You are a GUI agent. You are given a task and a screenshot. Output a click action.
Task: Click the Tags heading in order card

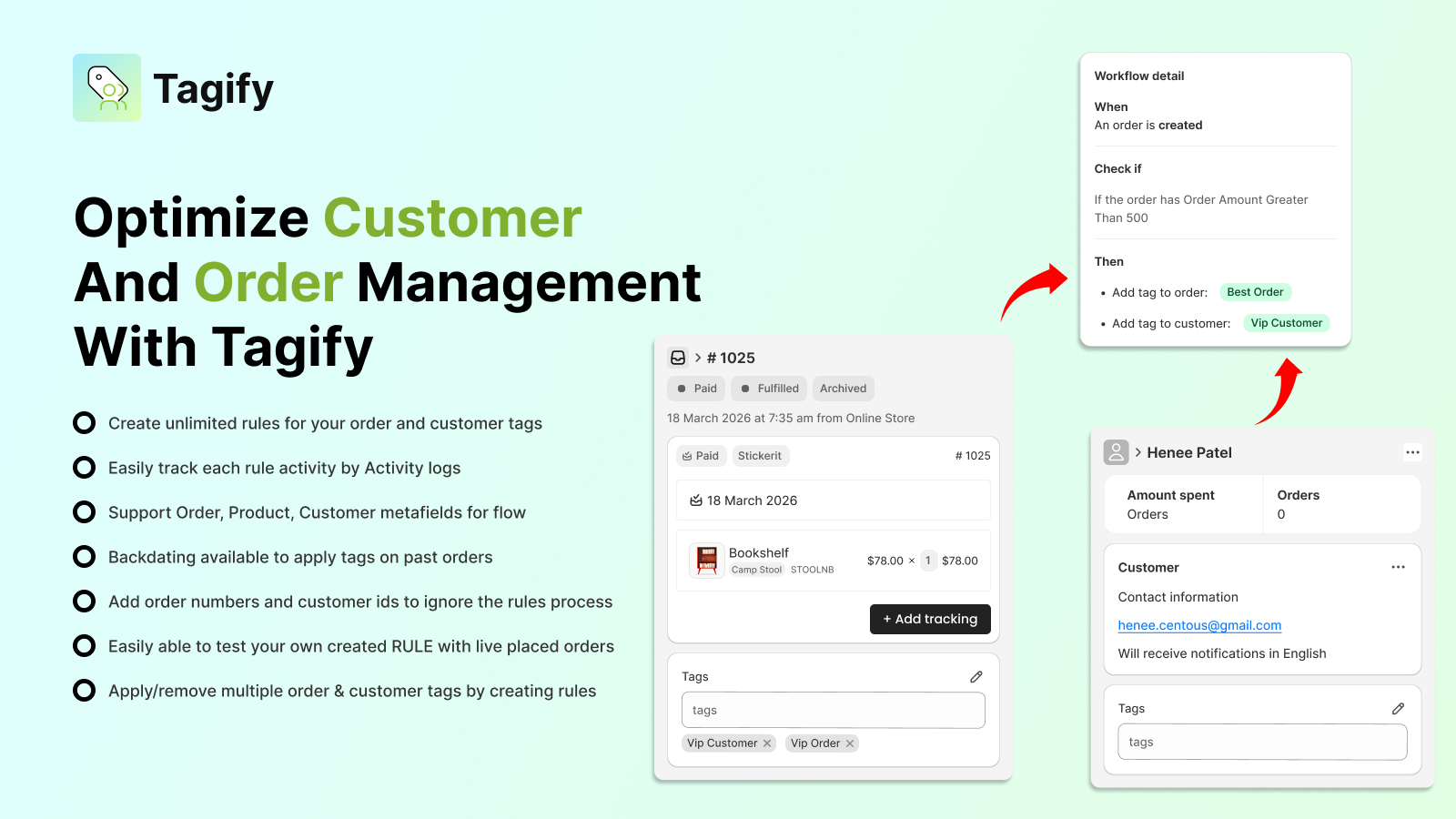pyautogui.click(x=695, y=677)
